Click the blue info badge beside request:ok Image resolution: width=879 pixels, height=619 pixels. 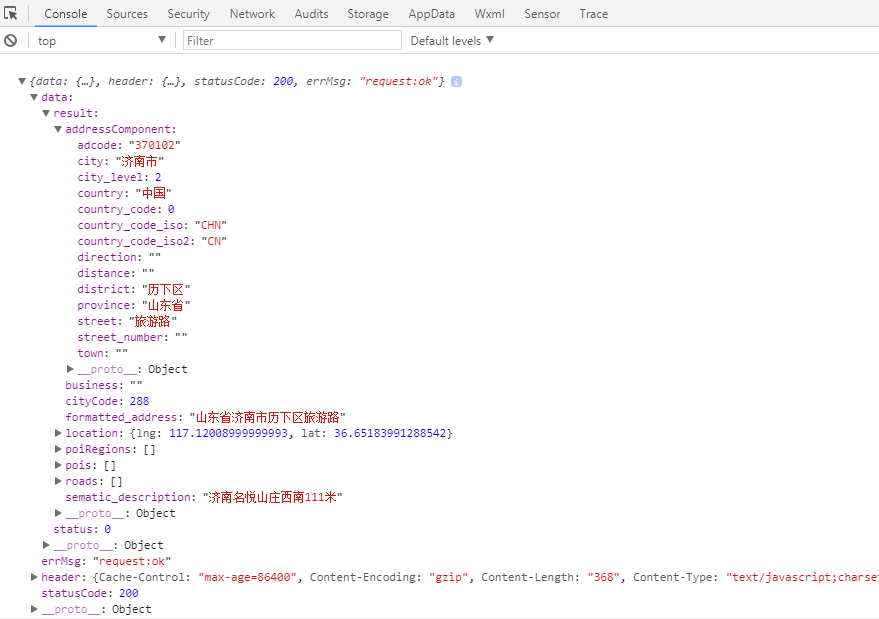pos(456,81)
